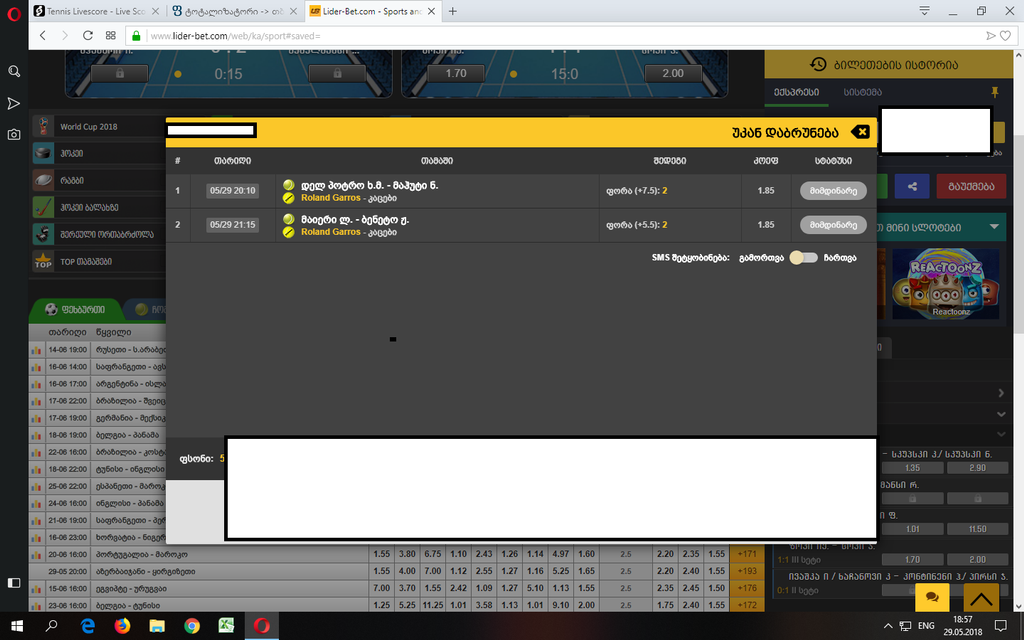Image resolution: width=1024 pixels, height=640 pixels.
Task: Go back with the browser back arrow
Action: [x=42, y=35]
